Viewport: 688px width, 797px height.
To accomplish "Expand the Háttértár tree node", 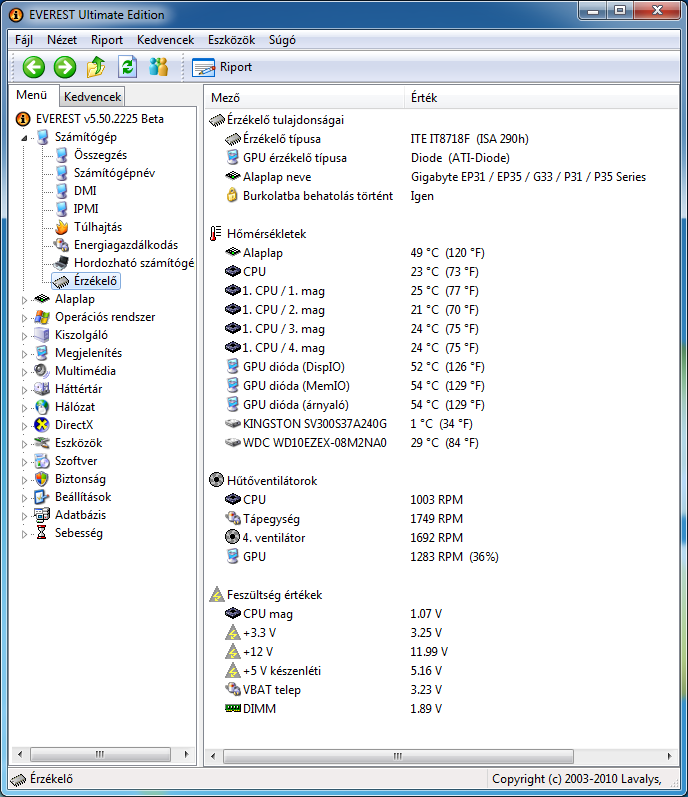I will pos(24,390).
